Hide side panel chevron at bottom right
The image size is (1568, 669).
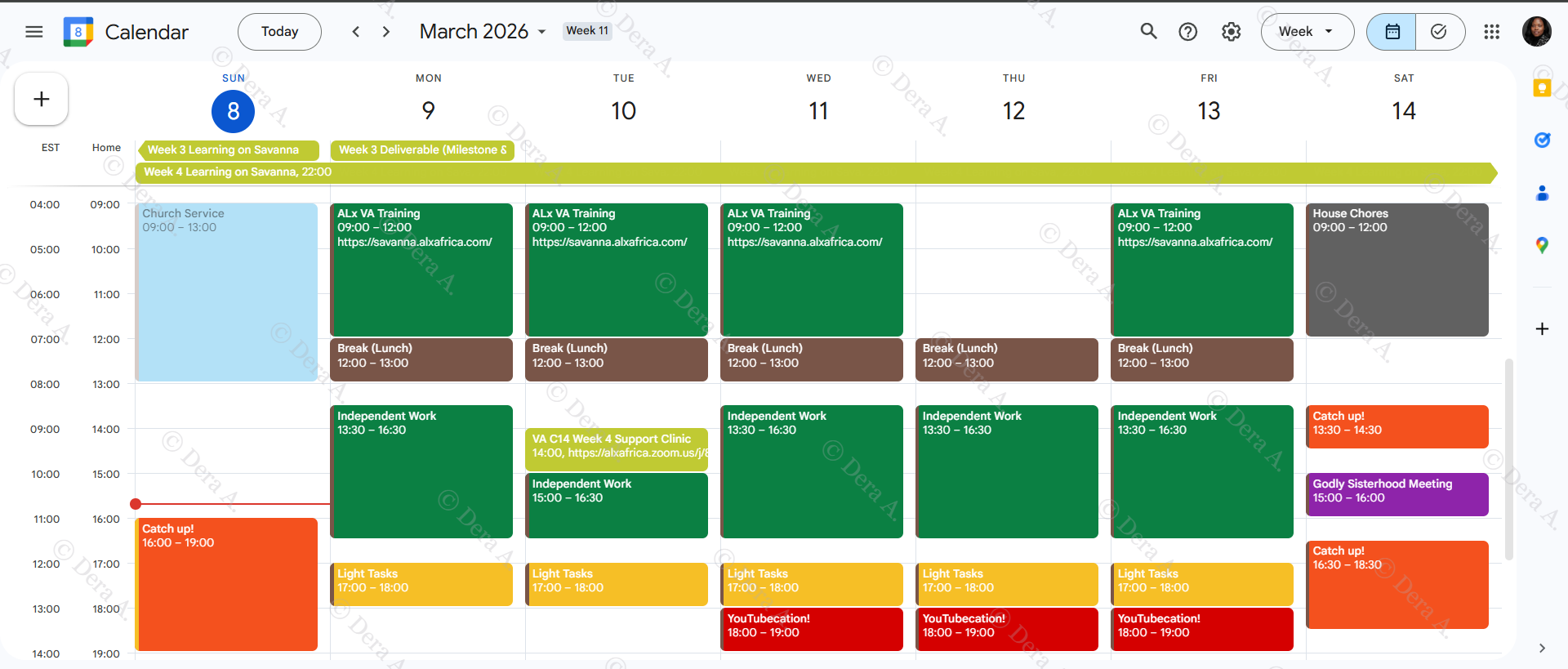pos(1542,648)
